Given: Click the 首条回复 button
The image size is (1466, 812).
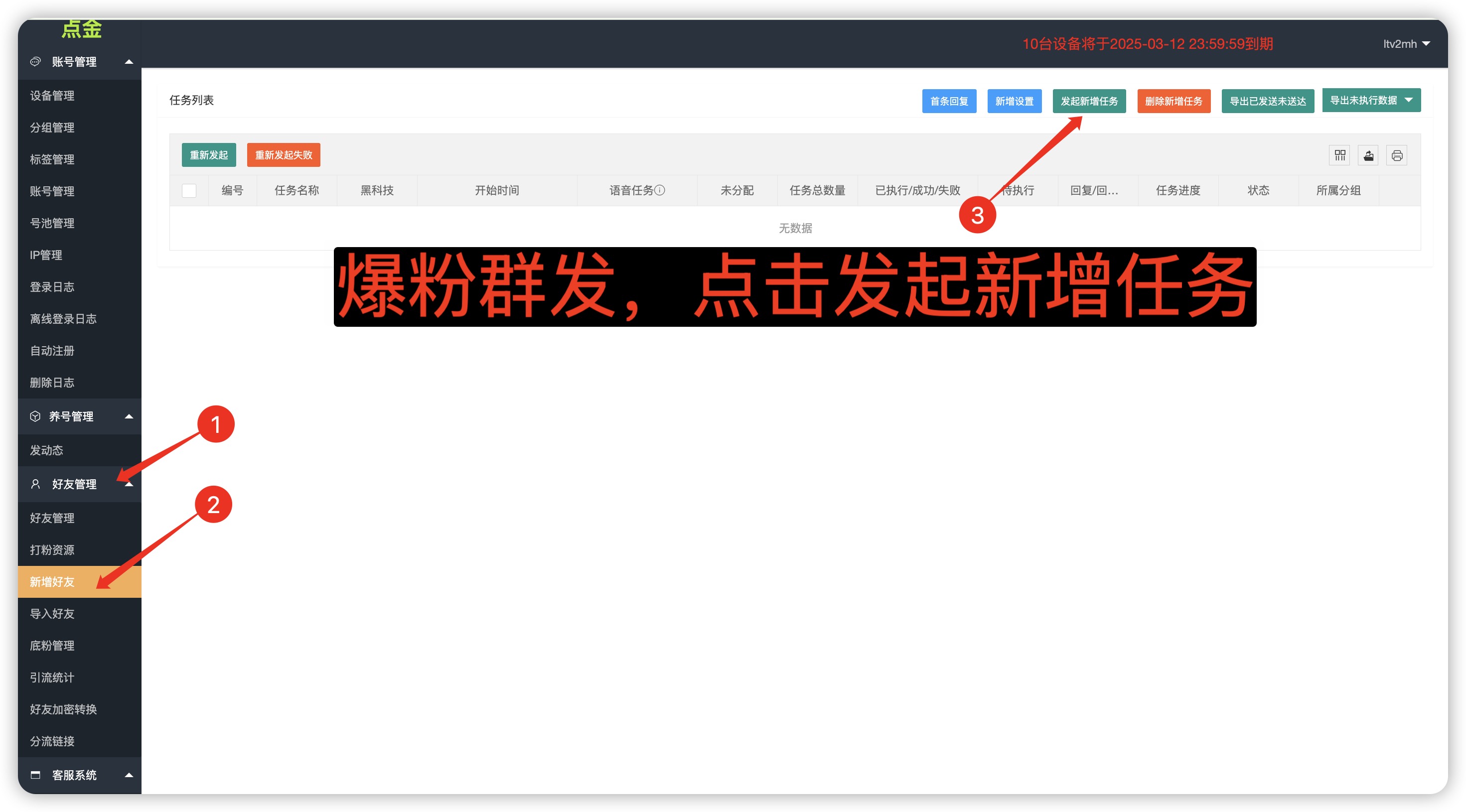Looking at the screenshot, I should [949, 101].
